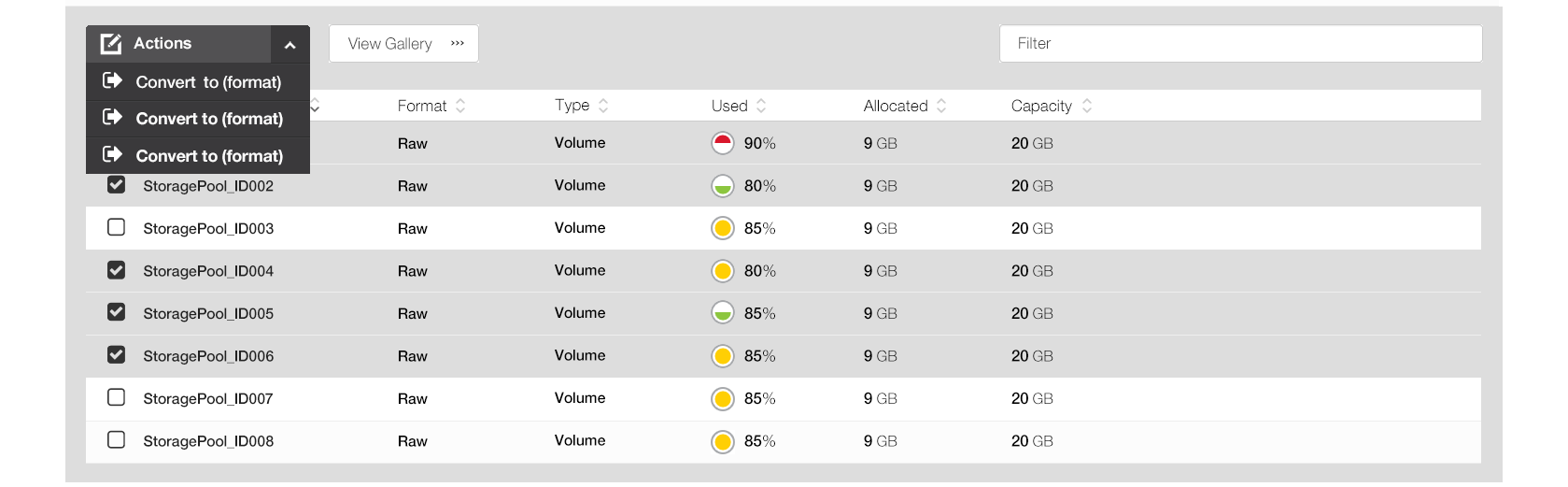This screenshot has height=487, width=1568.
Task: Sort by Capacity using its sort arrows
Action: pos(1087,106)
